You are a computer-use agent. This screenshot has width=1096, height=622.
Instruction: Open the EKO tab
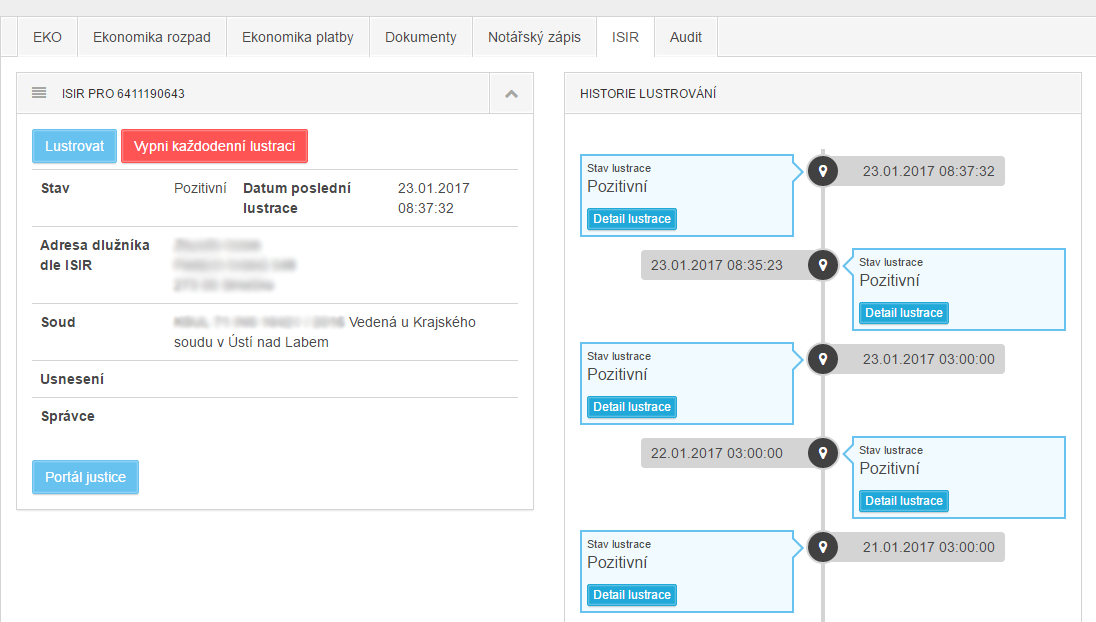47,37
